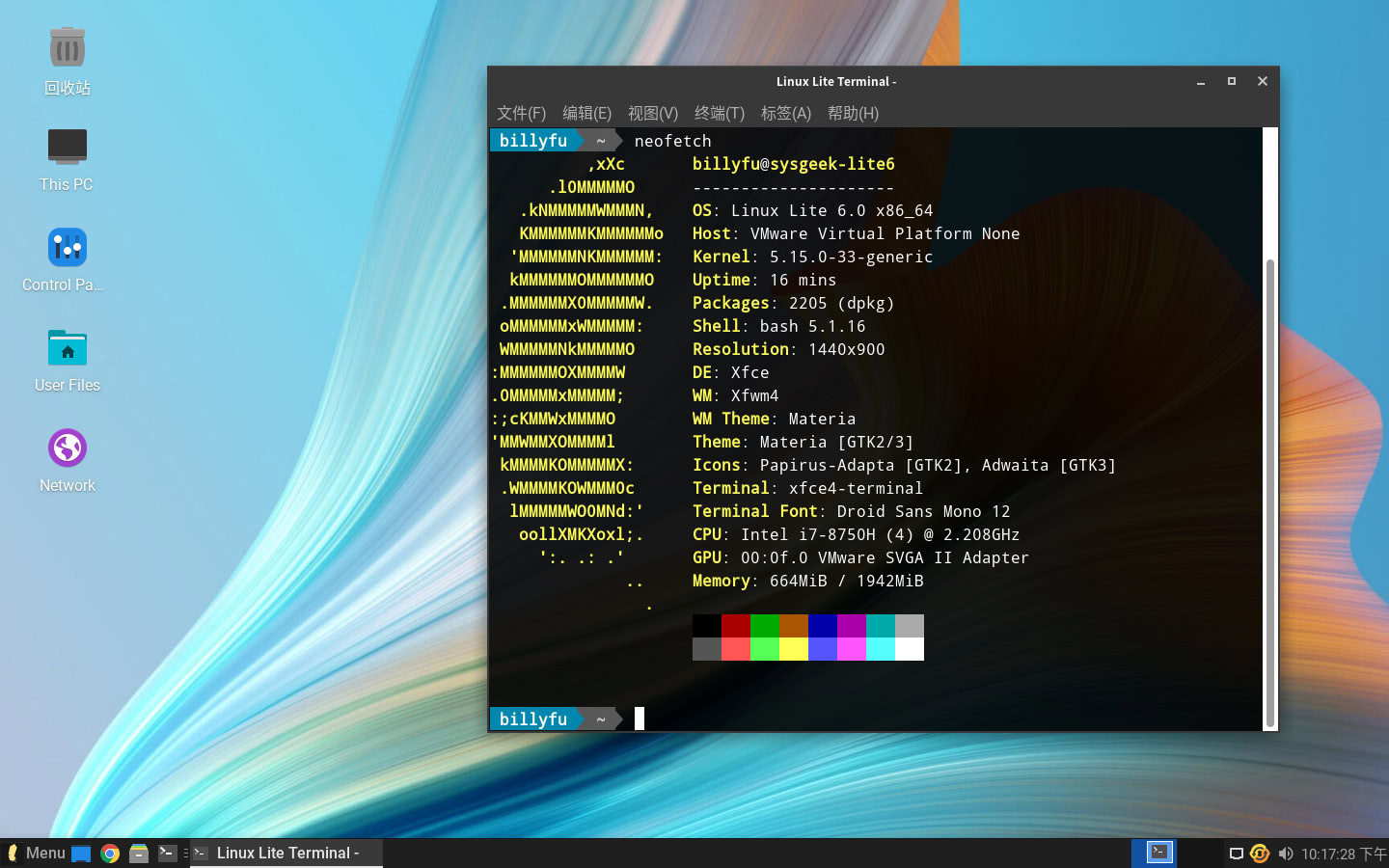The width and height of the screenshot is (1389, 868).
Task: Launch Google Chrome from the taskbar
Action: 110,854
